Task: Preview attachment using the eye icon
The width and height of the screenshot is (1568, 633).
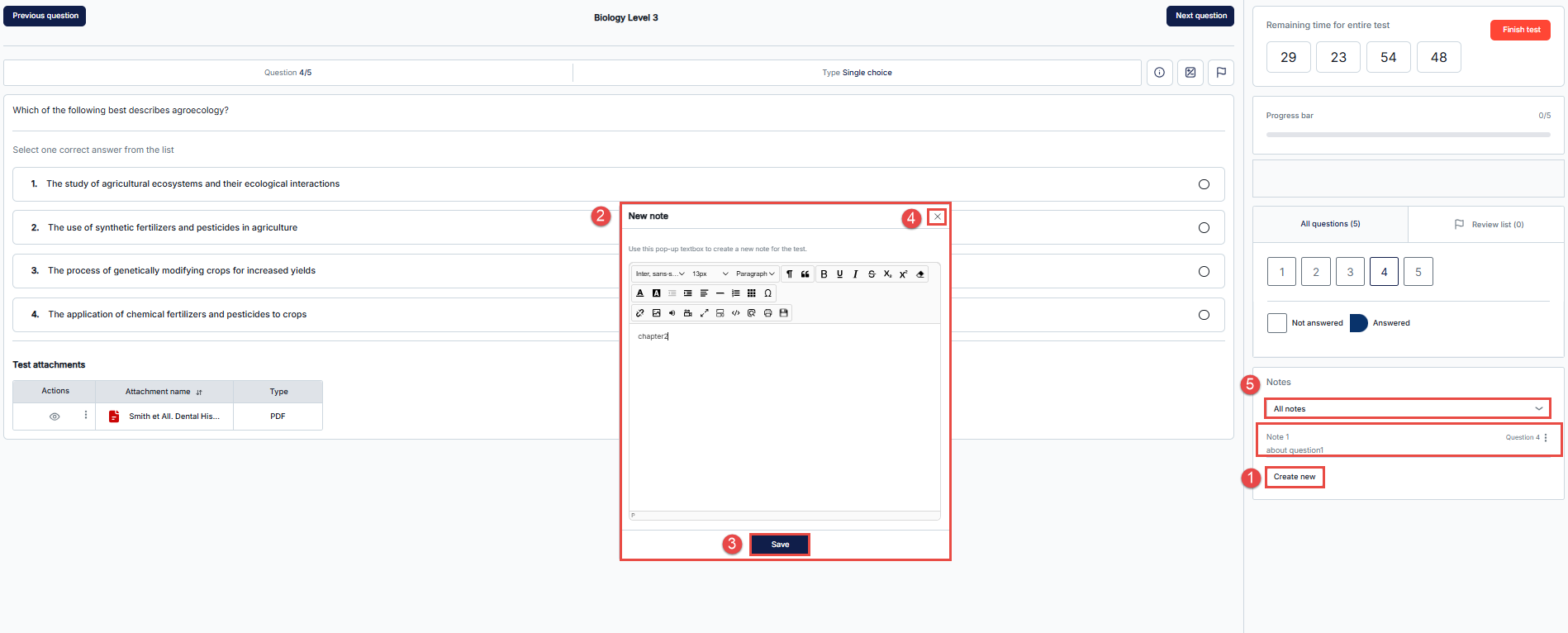Action: [x=55, y=416]
